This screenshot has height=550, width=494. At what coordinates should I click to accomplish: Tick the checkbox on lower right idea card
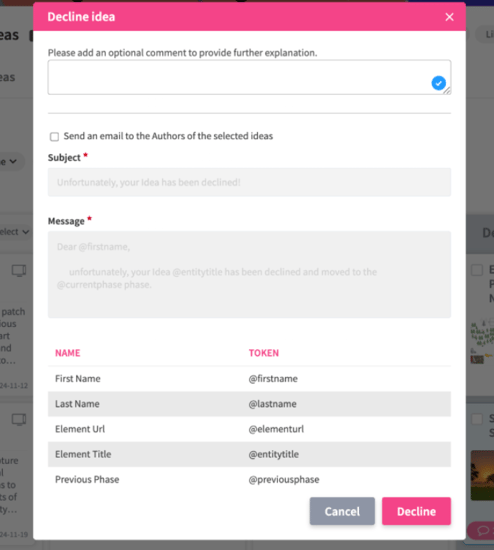click(x=477, y=419)
